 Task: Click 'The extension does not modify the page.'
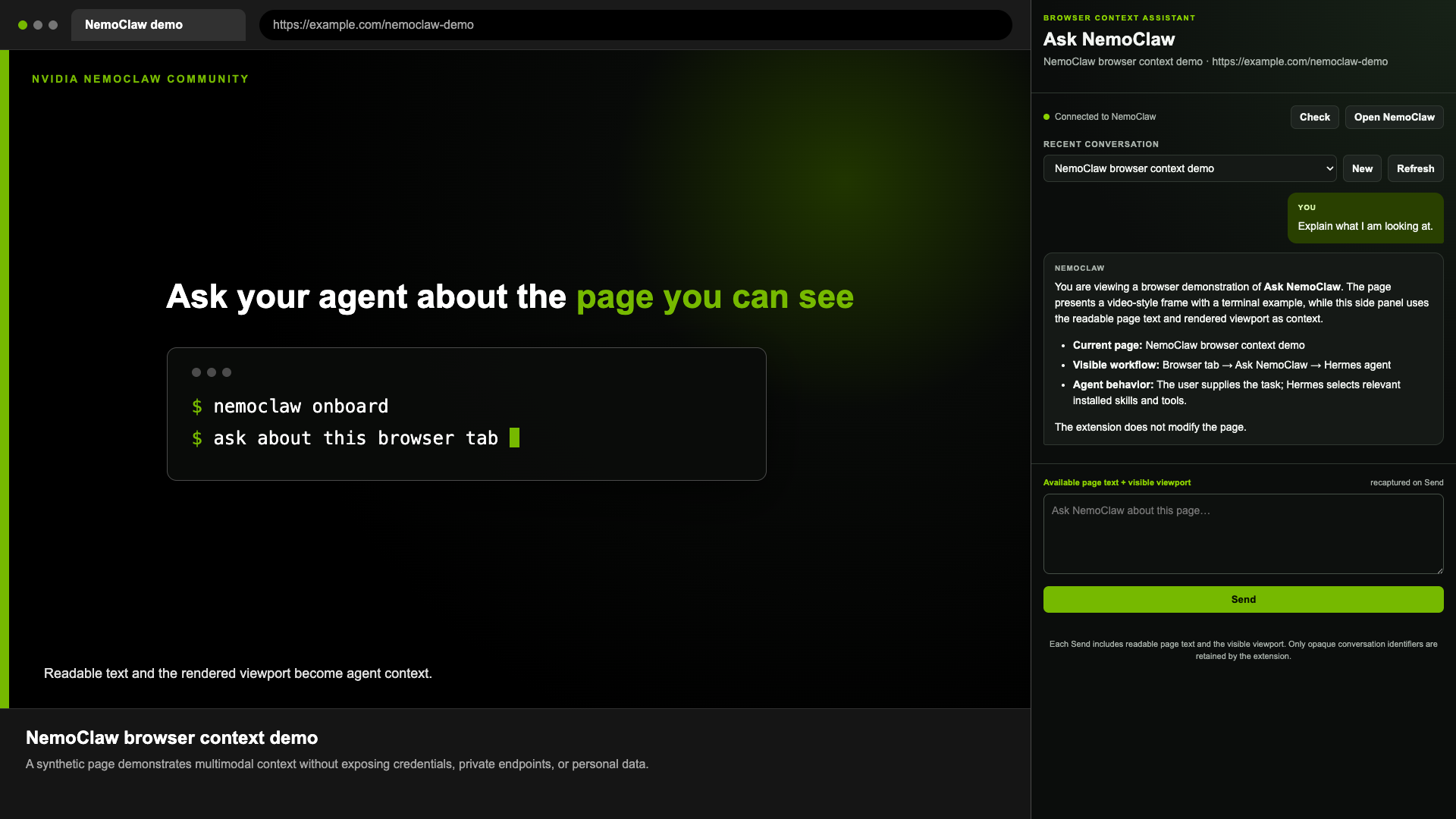[x=1150, y=427]
